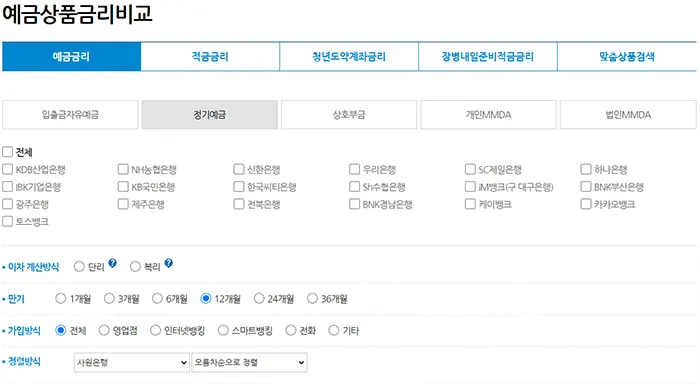Screen dimensions: 700x384
Task: Choose the 입출금자유예금 product type
Action: (x=70, y=115)
